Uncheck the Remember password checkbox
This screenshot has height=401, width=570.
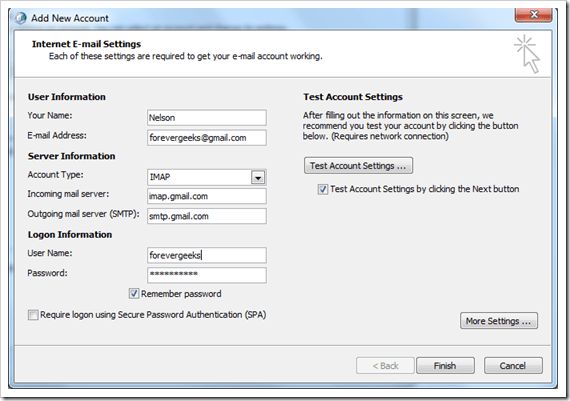click(x=134, y=293)
